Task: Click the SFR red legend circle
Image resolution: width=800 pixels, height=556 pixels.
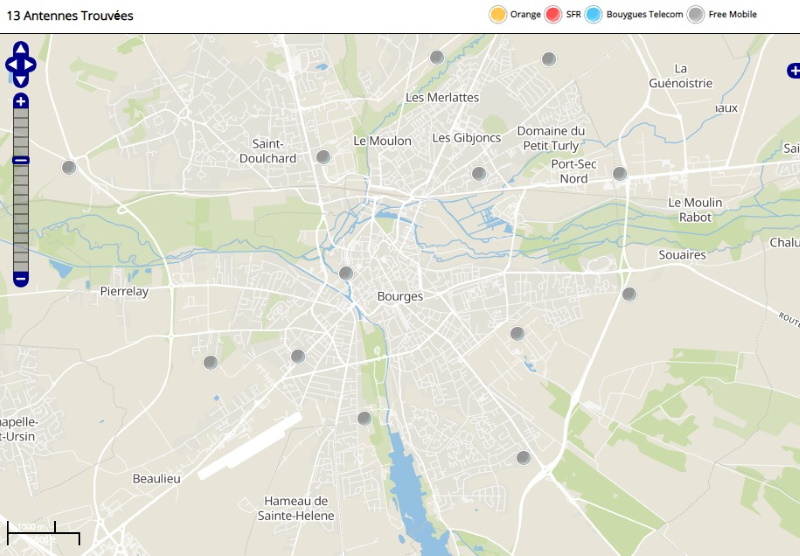Action: 553,14
